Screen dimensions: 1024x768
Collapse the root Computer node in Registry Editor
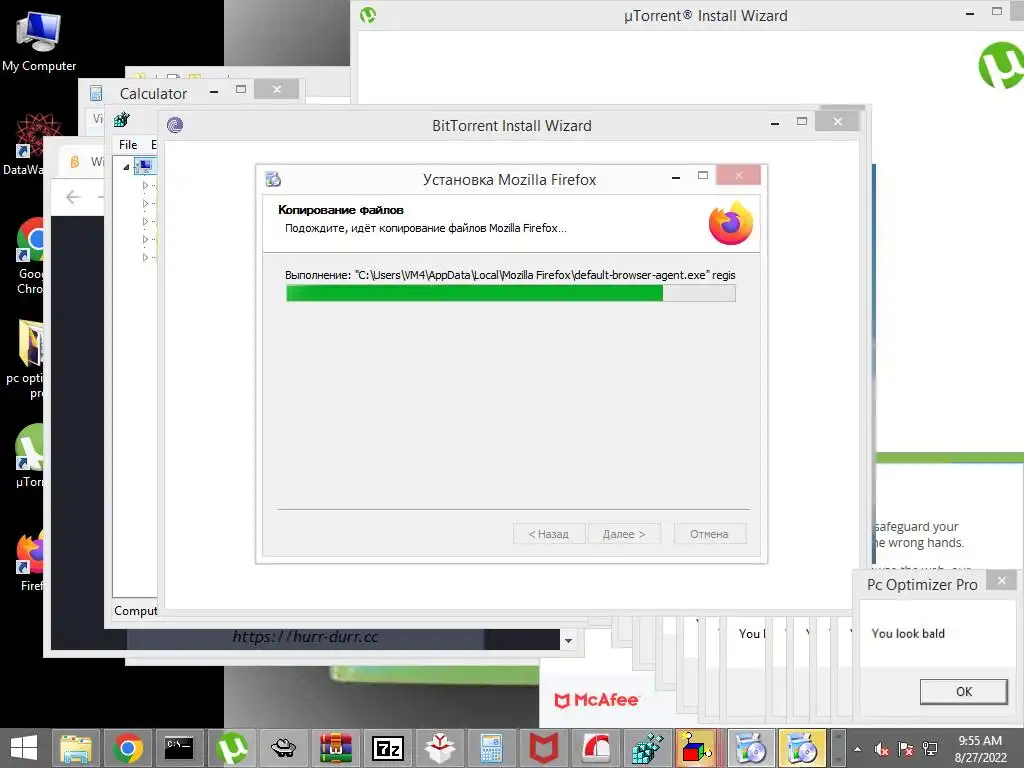[126, 167]
